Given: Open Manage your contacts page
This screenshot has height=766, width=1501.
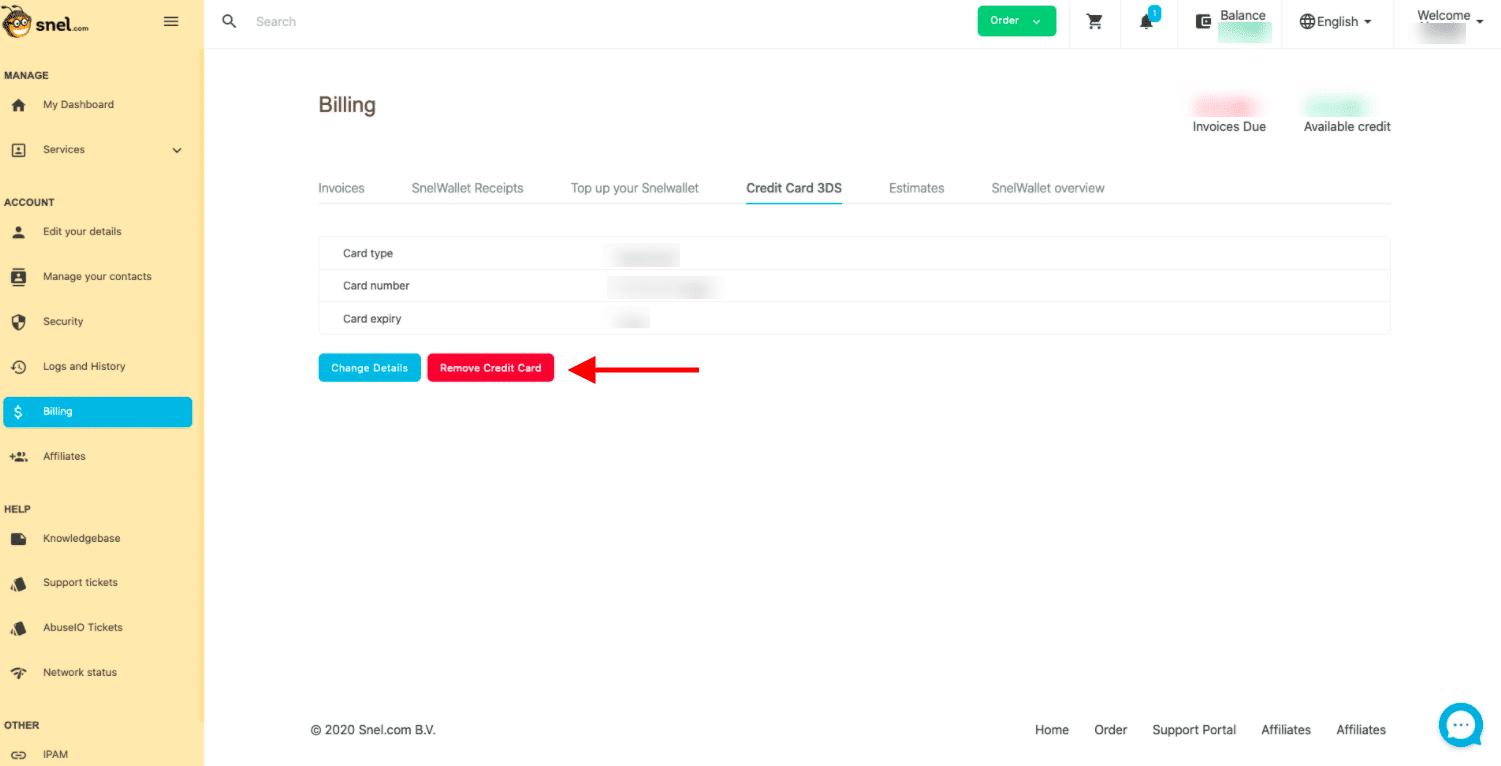Looking at the screenshot, I should 97,277.
